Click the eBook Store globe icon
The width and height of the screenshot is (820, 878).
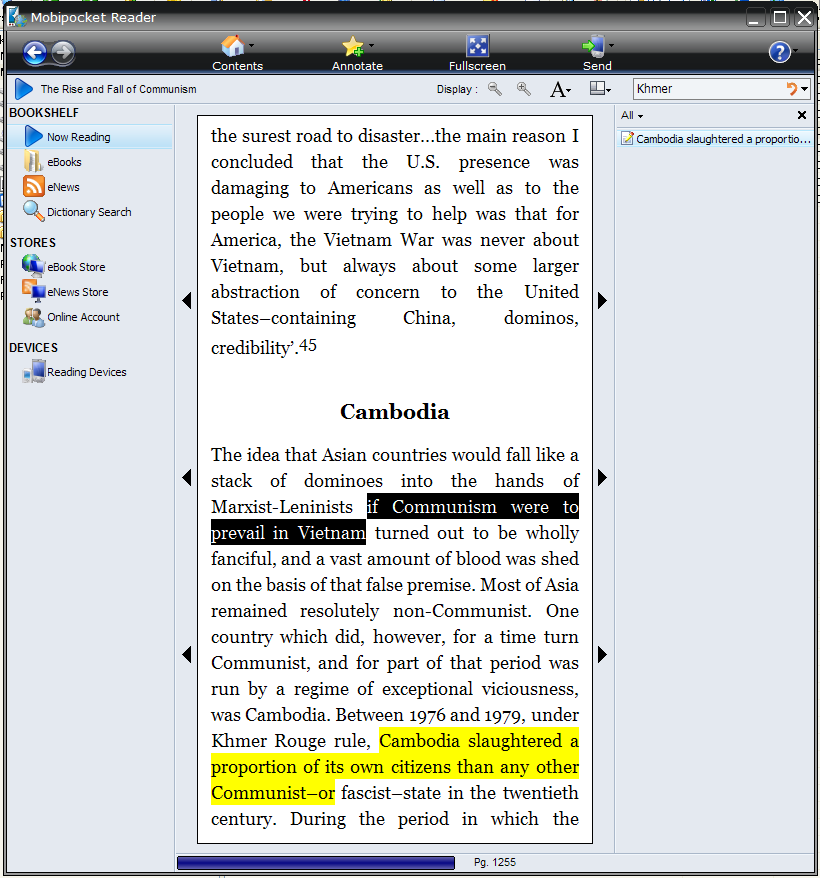[x=34, y=266]
